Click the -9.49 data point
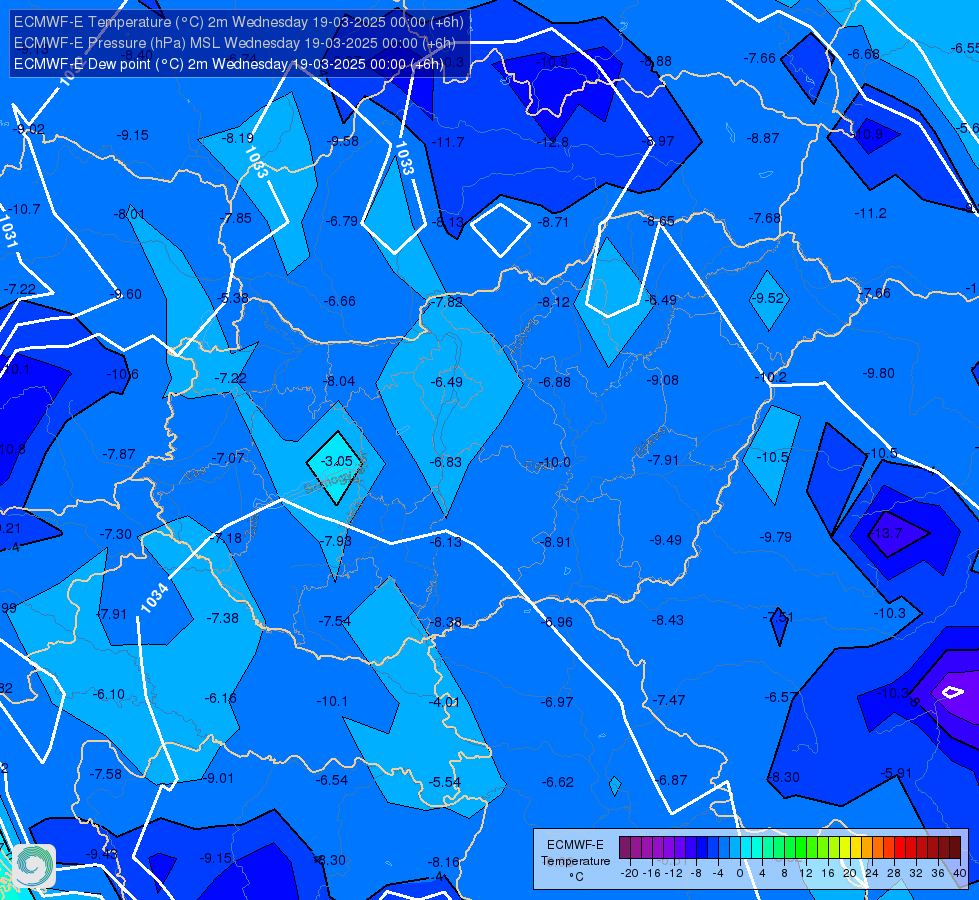Image resolution: width=979 pixels, height=900 pixels. pyautogui.click(x=665, y=540)
